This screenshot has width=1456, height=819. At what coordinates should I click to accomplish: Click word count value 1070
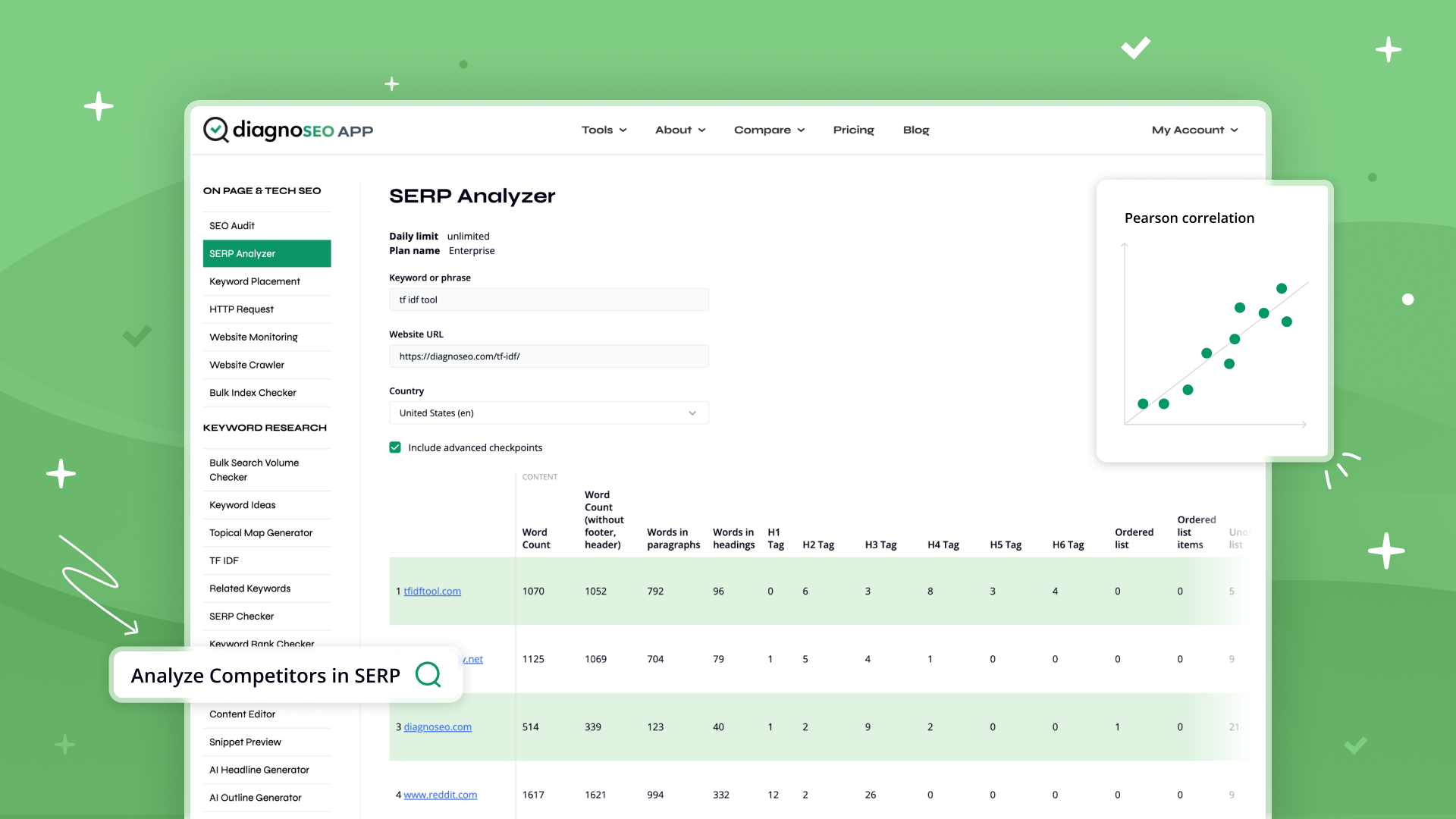pos(533,591)
